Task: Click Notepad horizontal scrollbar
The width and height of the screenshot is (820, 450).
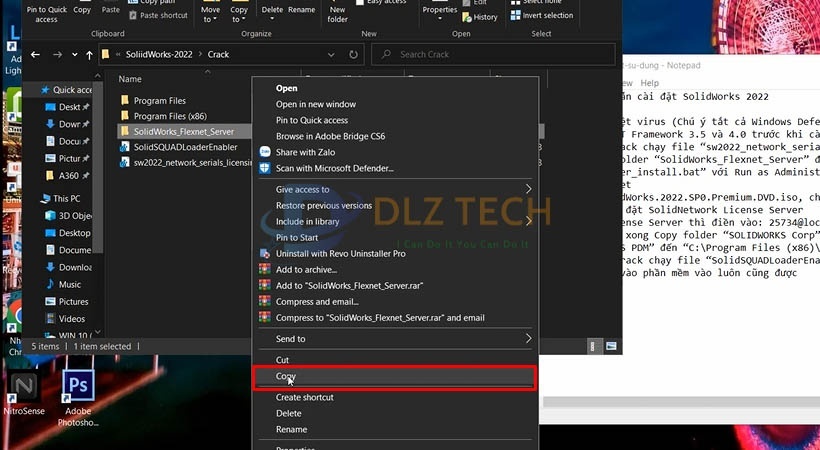Action: tap(680, 402)
